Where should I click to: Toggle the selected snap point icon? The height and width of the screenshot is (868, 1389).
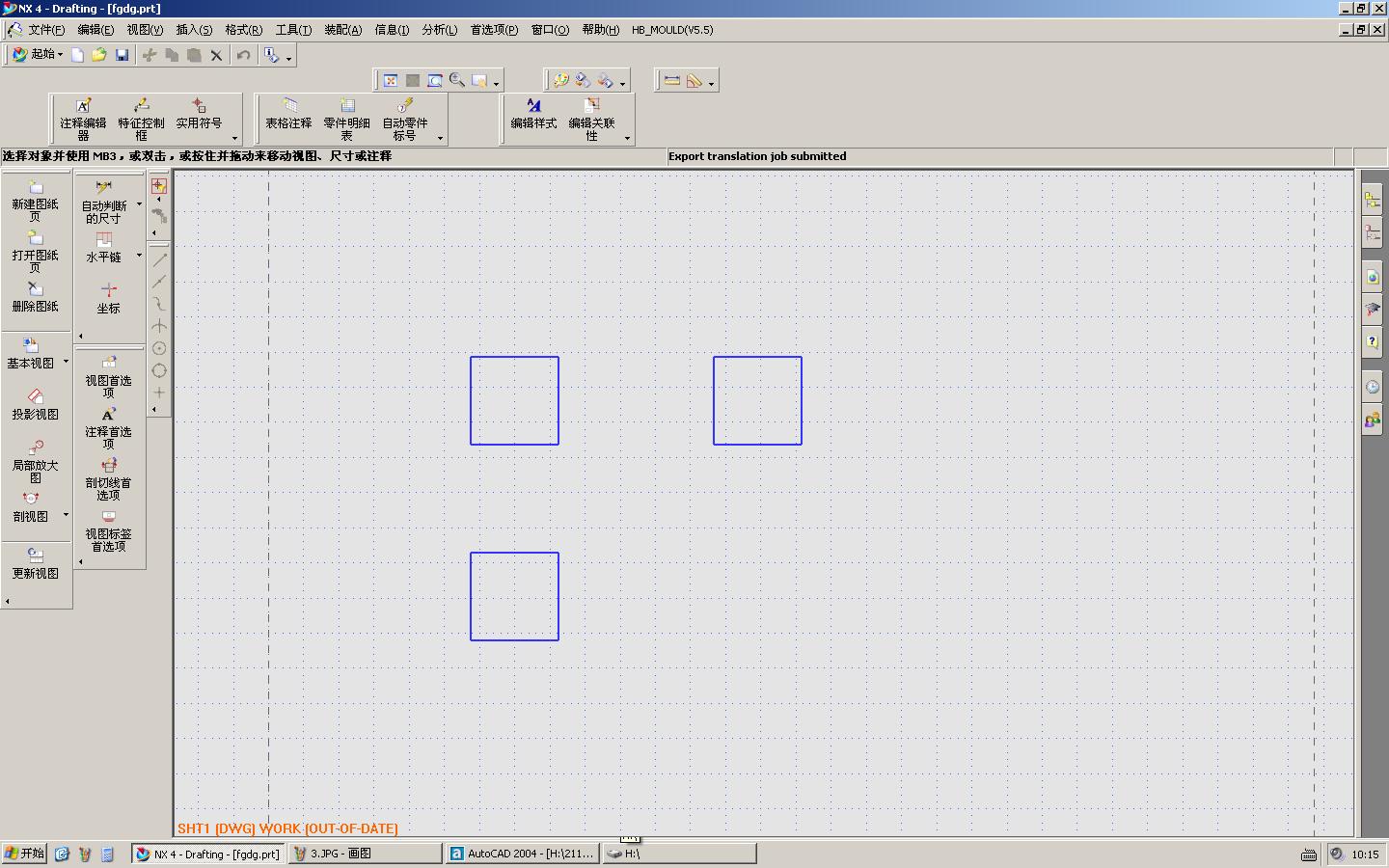[x=159, y=186]
